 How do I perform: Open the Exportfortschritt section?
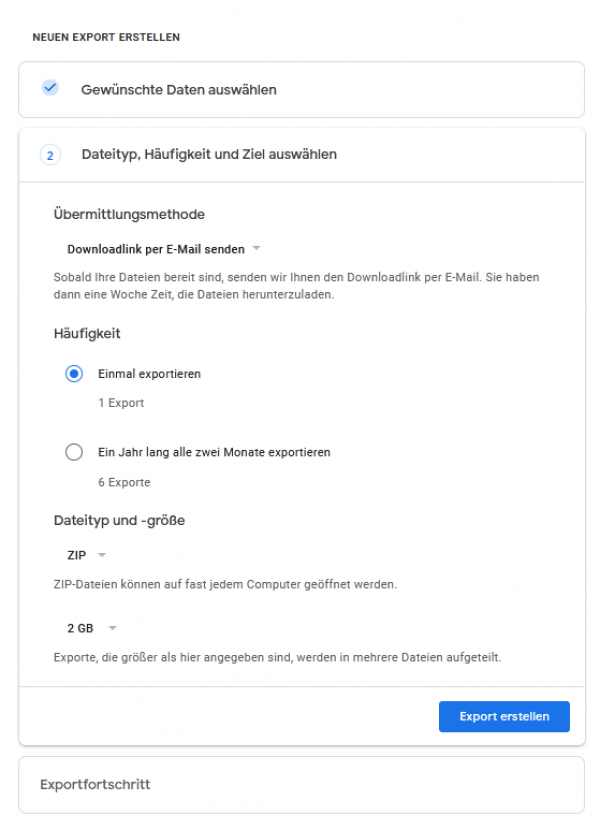(x=301, y=784)
